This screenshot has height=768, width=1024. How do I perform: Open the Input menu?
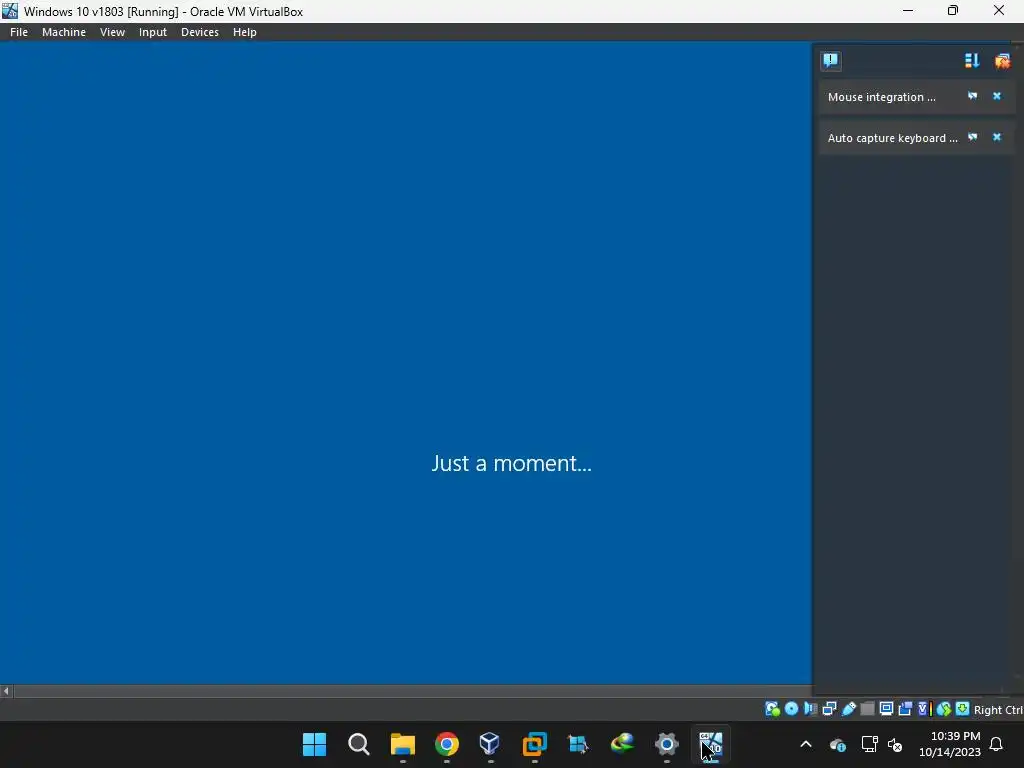(153, 32)
